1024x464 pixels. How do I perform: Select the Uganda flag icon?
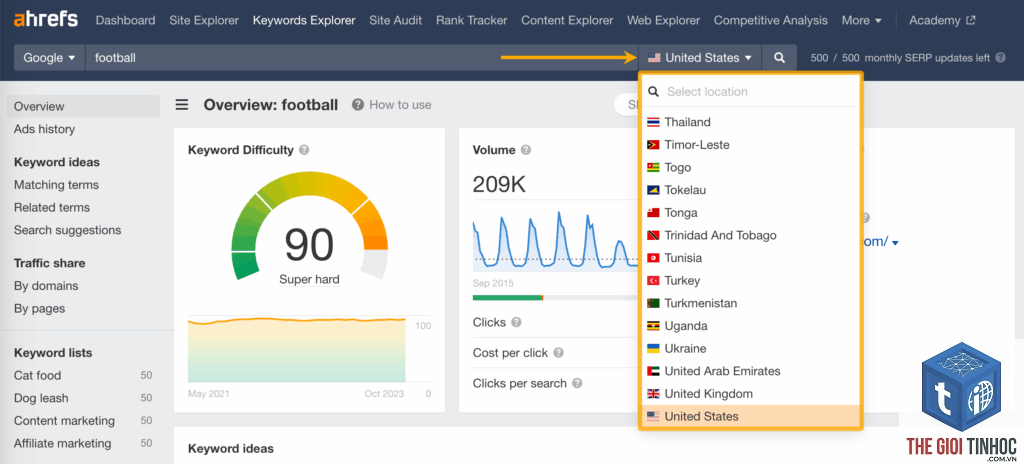click(x=653, y=325)
